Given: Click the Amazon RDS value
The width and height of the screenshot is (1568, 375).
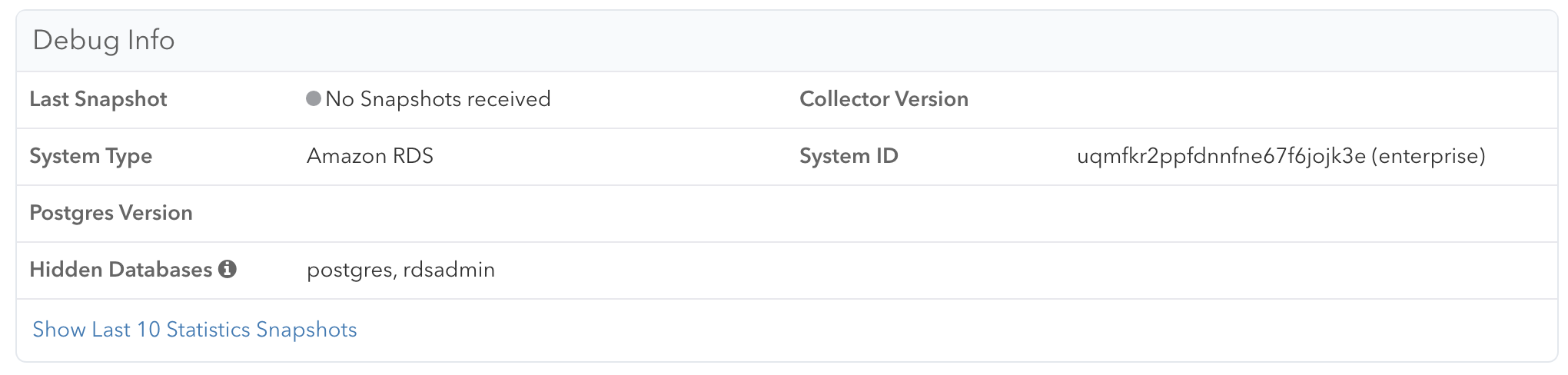Looking at the screenshot, I should click(x=370, y=156).
